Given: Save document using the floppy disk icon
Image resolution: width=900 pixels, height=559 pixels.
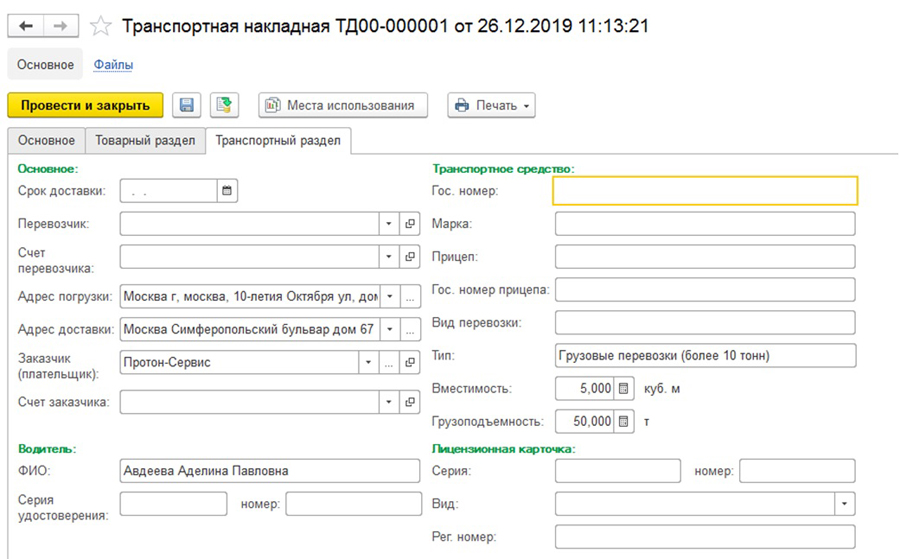Looking at the screenshot, I should click(187, 105).
